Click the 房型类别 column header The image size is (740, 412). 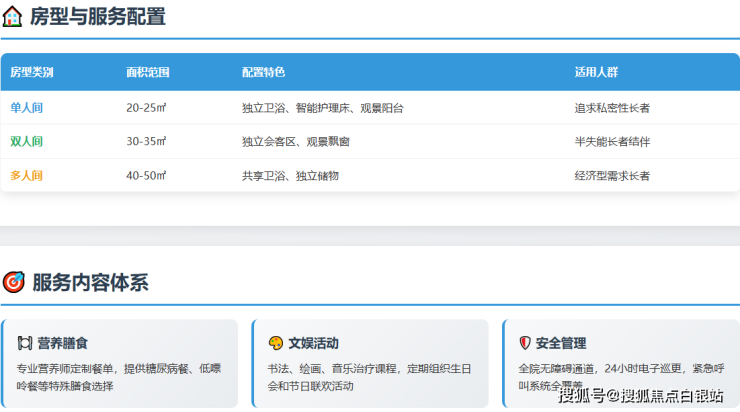(x=32, y=73)
